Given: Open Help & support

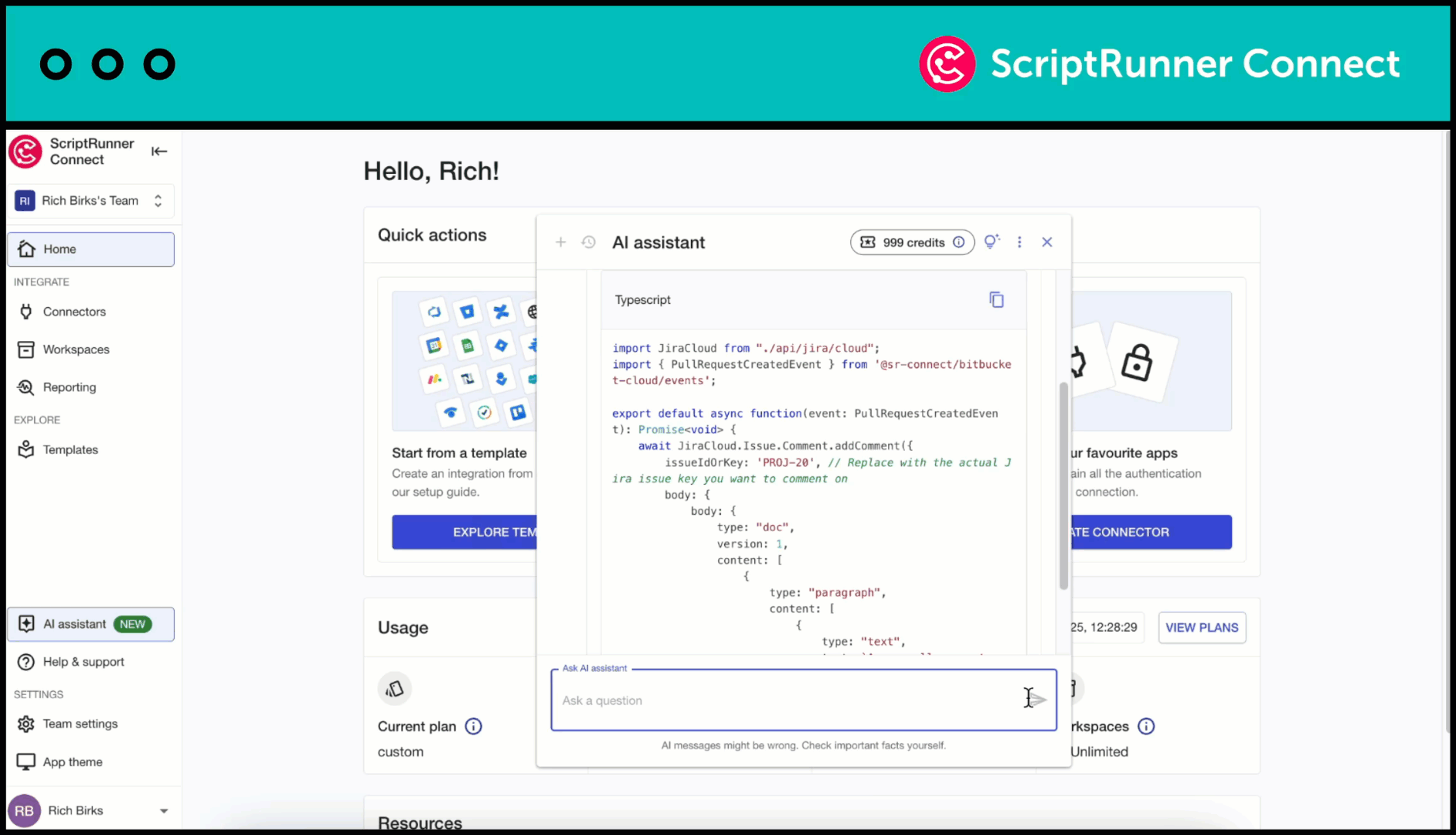Looking at the screenshot, I should (x=90, y=662).
